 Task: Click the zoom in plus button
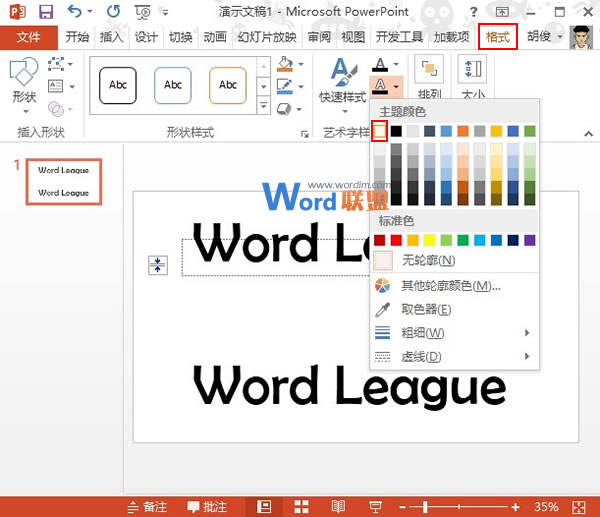(515, 507)
